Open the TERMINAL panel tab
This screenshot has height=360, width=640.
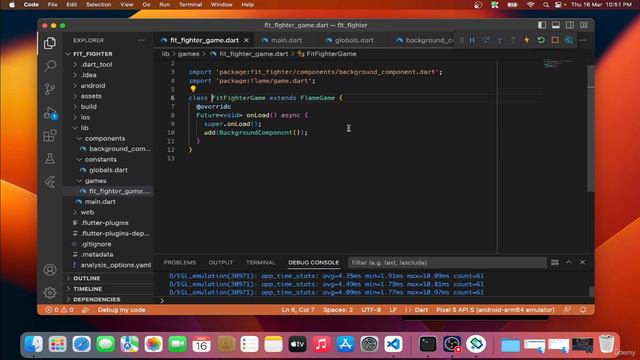(260, 262)
